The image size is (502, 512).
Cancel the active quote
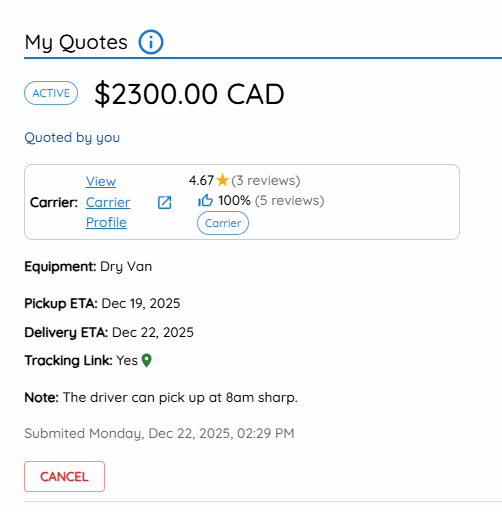pyautogui.click(x=64, y=476)
